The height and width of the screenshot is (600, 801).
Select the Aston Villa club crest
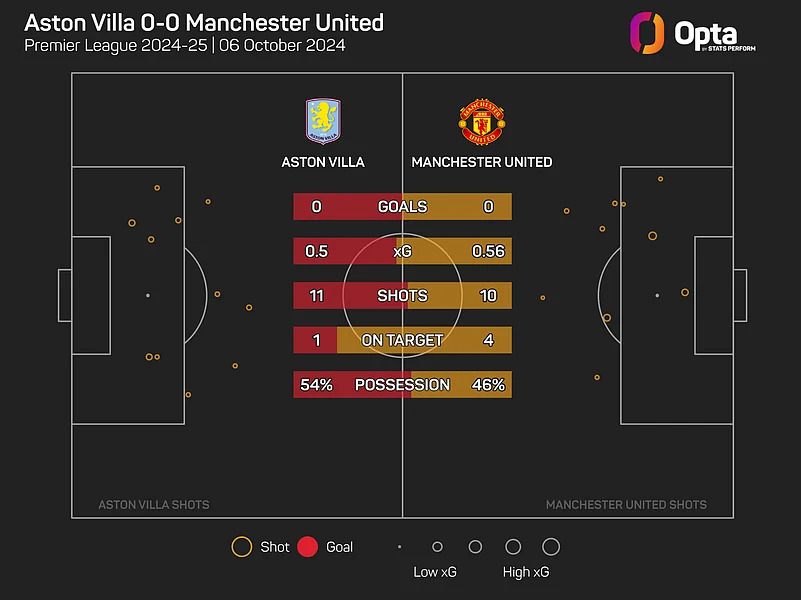point(322,121)
